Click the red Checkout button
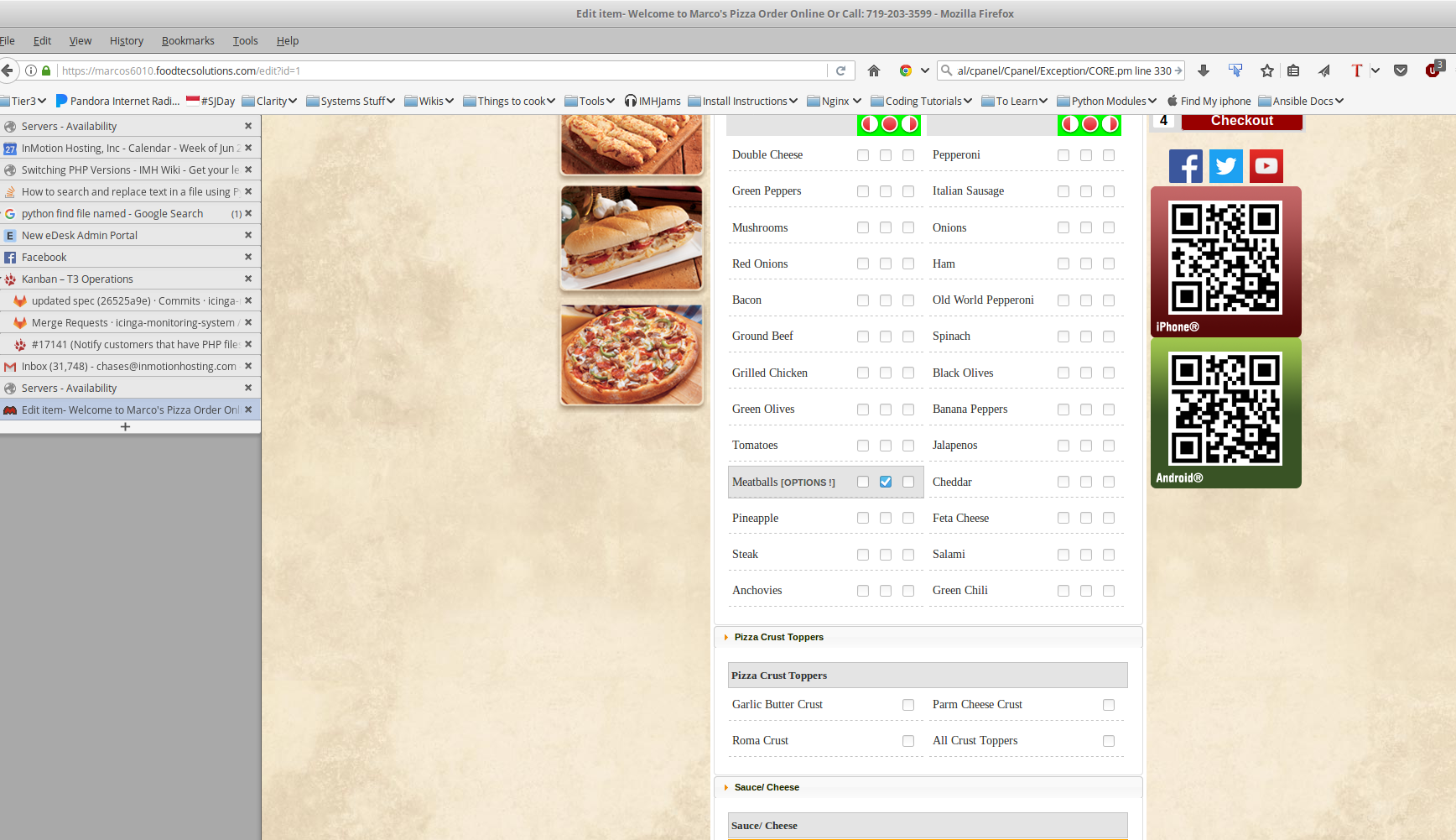This screenshot has width=1456, height=840. click(1241, 121)
